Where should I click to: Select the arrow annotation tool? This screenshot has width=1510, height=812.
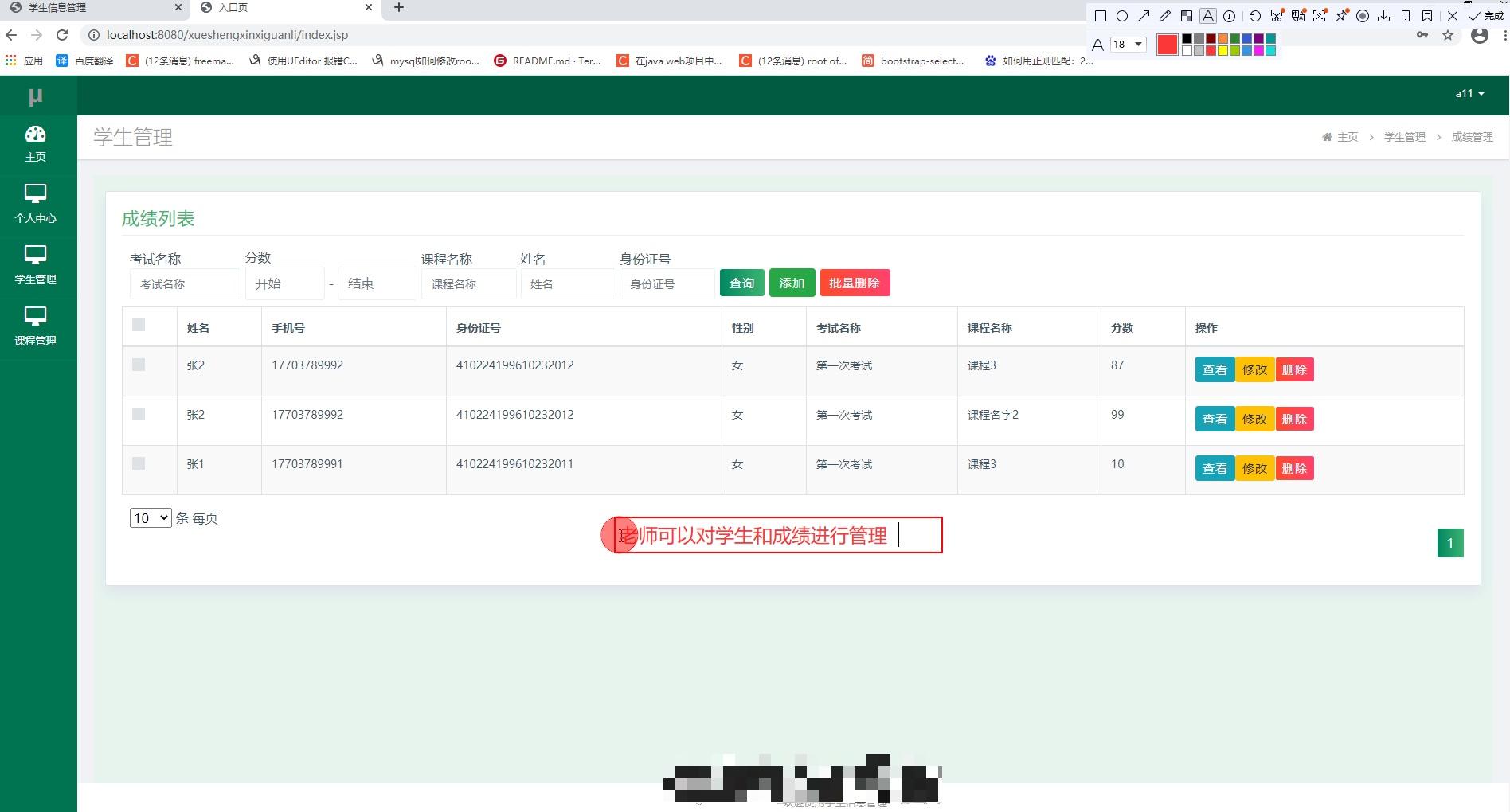pyautogui.click(x=1144, y=16)
